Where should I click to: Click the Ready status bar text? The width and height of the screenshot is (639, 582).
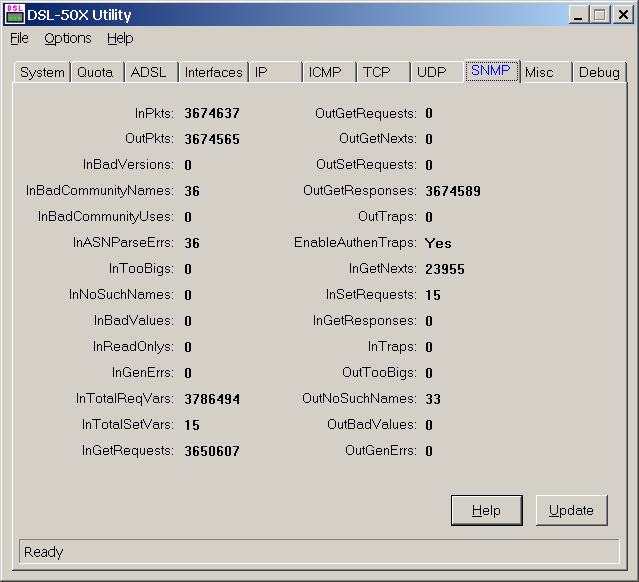(43, 552)
